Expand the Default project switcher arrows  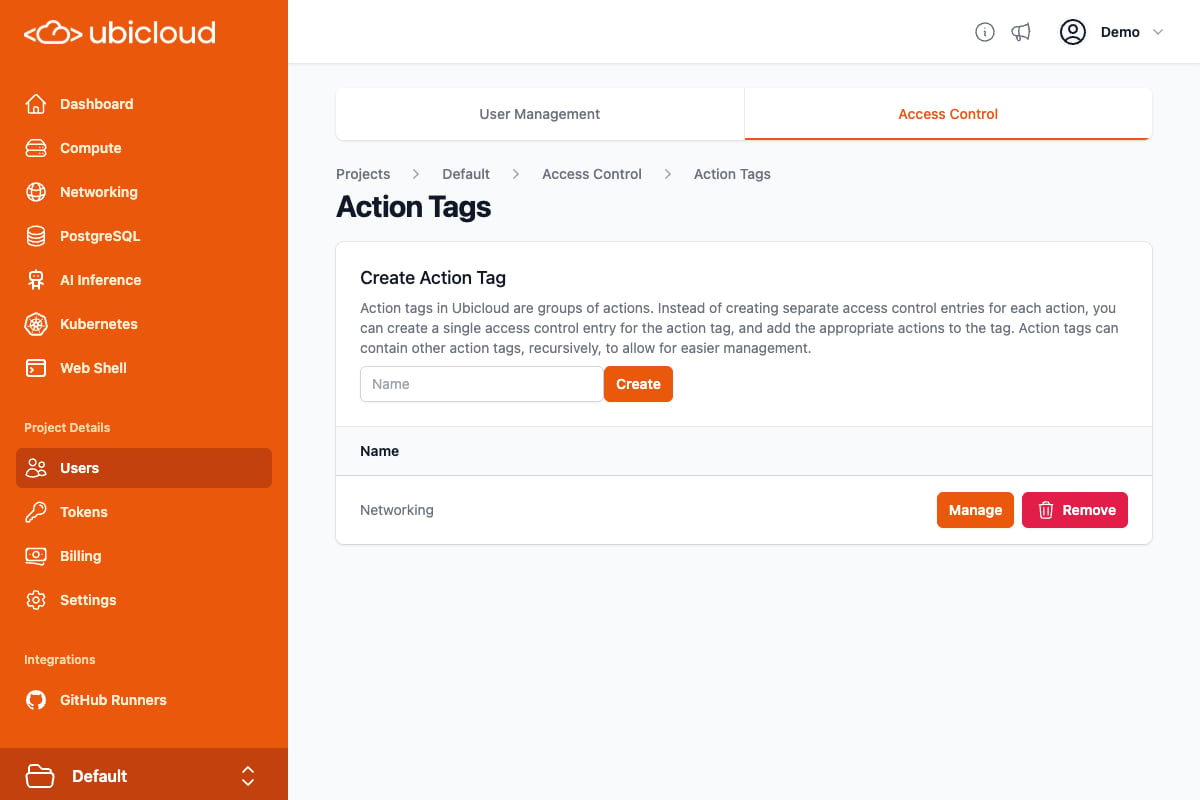[248, 776]
